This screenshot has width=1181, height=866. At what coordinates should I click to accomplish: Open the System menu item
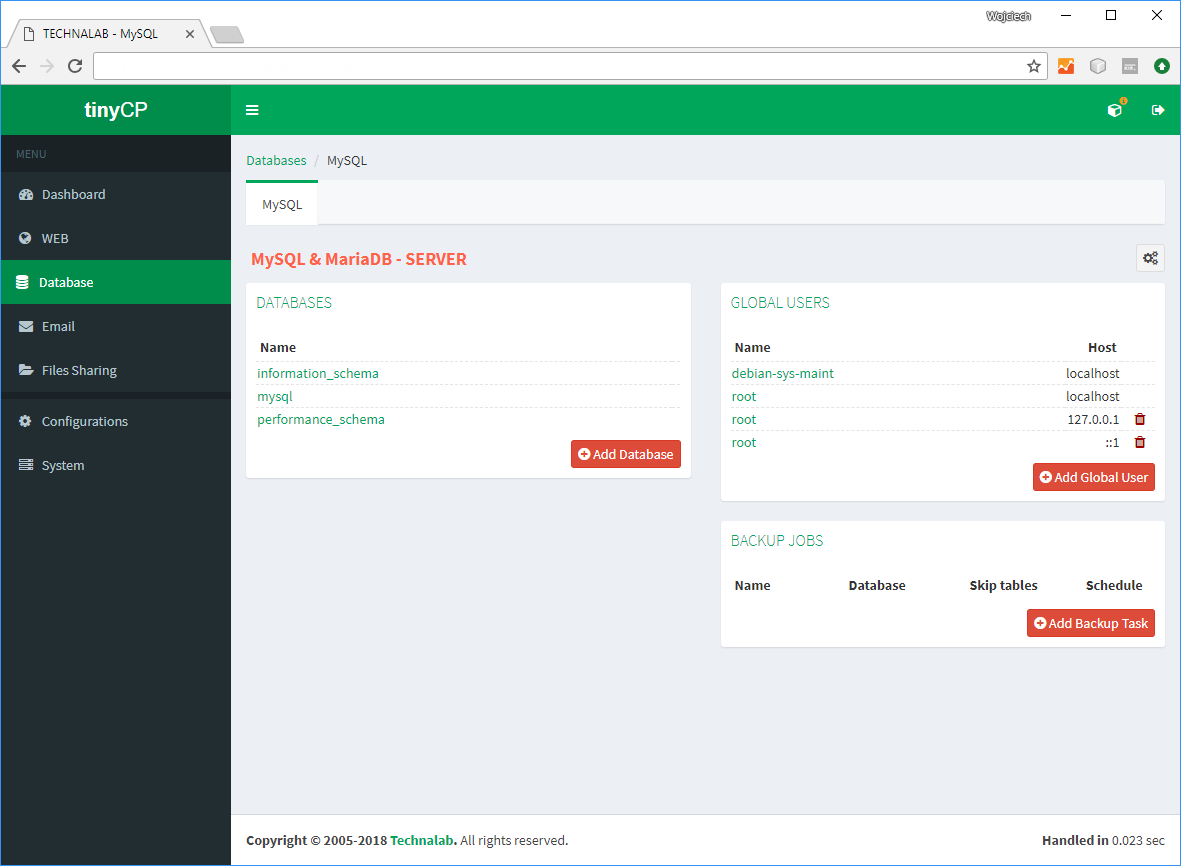[116, 465]
